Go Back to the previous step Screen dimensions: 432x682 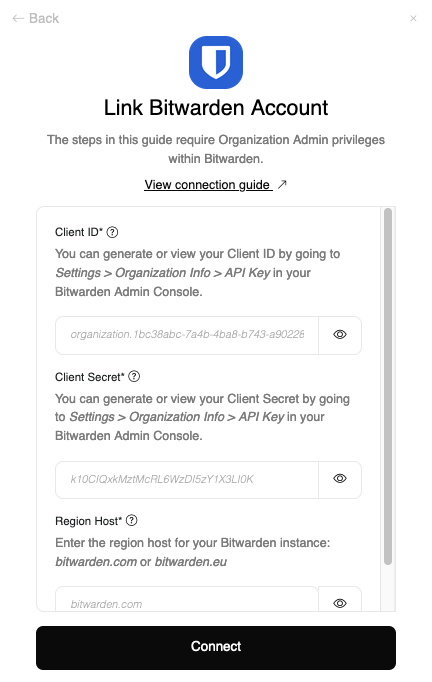click(36, 18)
